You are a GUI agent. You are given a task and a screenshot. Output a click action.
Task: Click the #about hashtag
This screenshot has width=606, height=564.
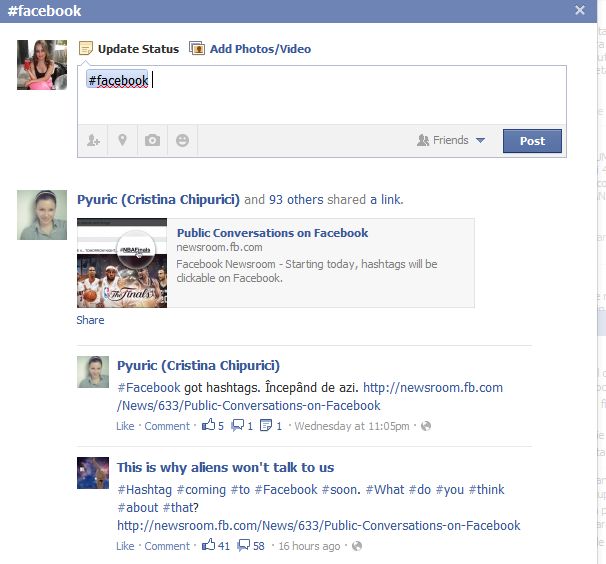[138, 507]
